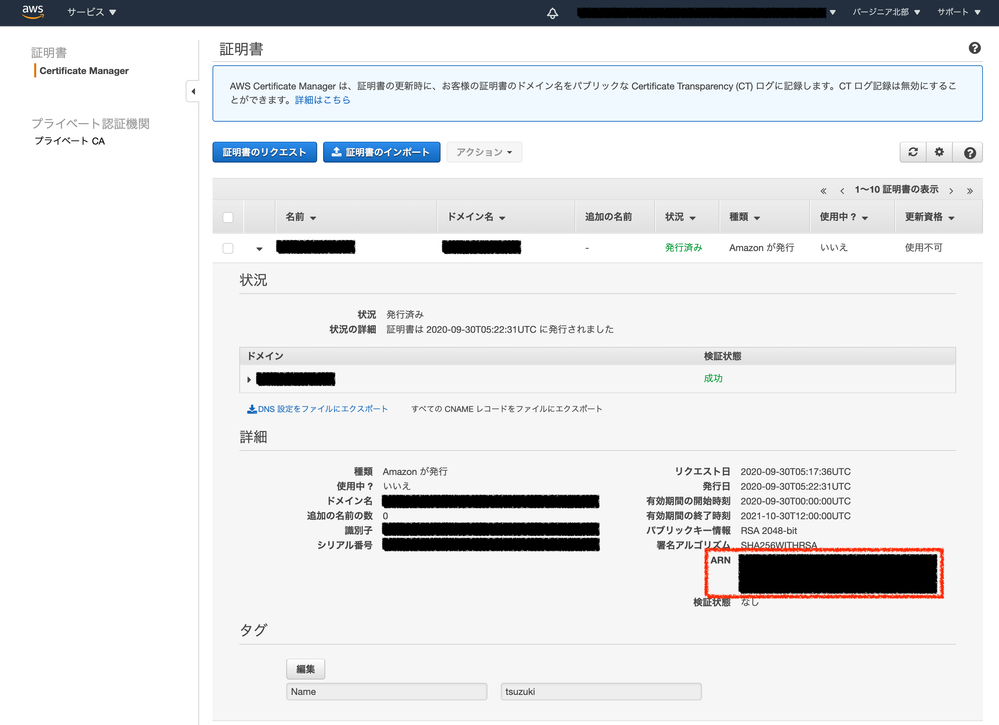This screenshot has height=725, width=999.
Task: Sort by 更新資格 column
Action: point(930,217)
